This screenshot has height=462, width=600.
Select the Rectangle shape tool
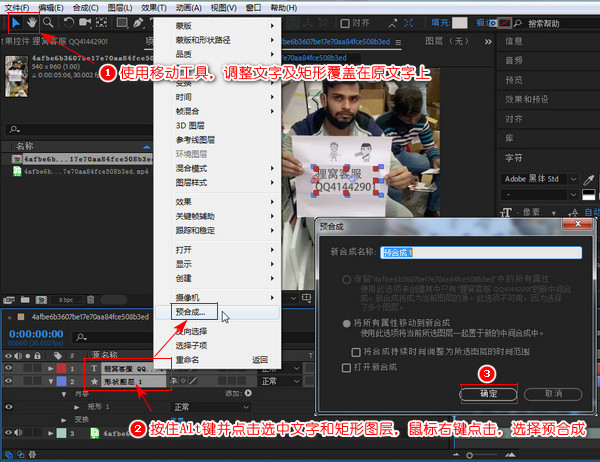pos(122,23)
